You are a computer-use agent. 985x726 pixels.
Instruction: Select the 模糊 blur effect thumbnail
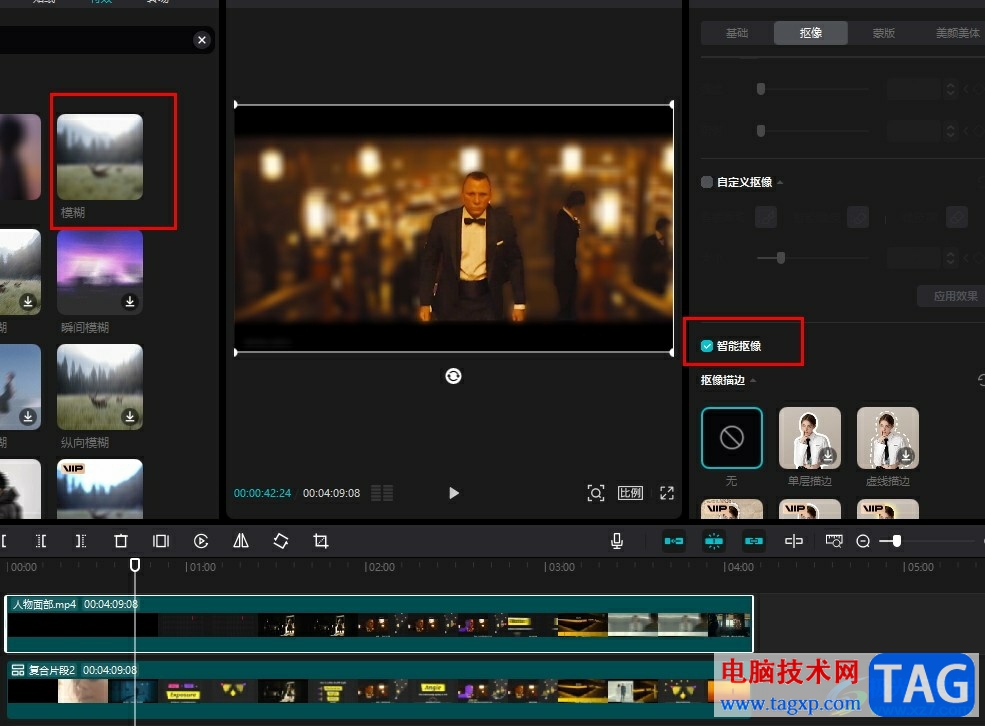click(x=100, y=157)
